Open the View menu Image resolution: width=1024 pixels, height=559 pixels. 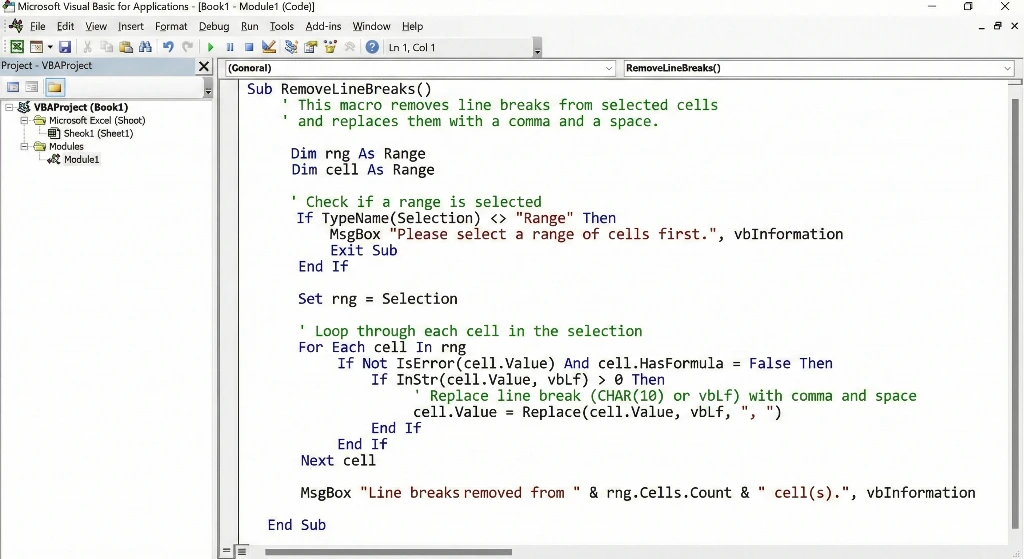(96, 26)
